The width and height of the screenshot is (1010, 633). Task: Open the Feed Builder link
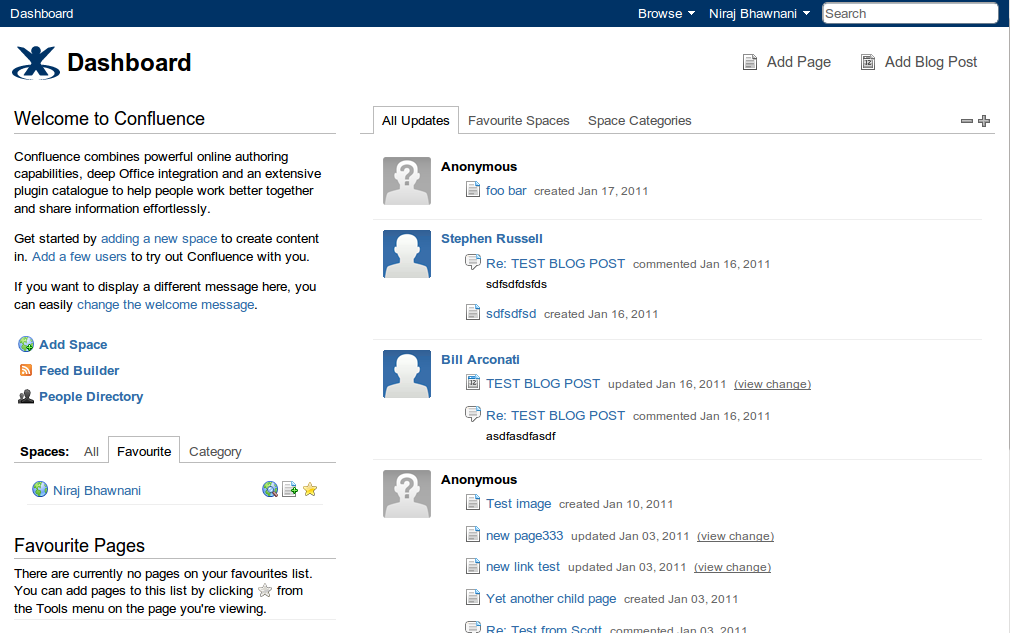pyautogui.click(x=79, y=370)
